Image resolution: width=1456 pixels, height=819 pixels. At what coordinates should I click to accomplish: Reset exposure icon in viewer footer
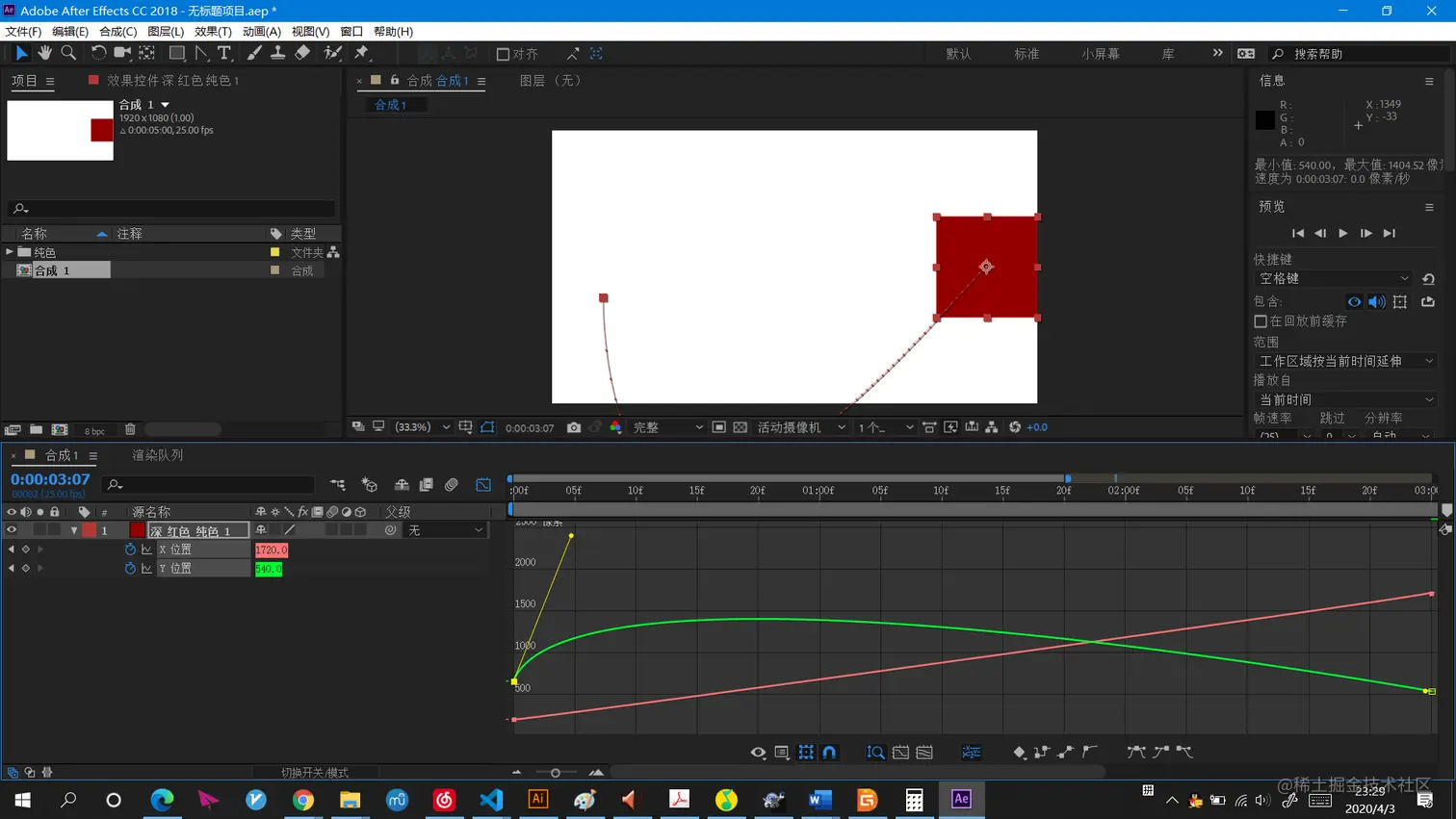click(x=1014, y=427)
